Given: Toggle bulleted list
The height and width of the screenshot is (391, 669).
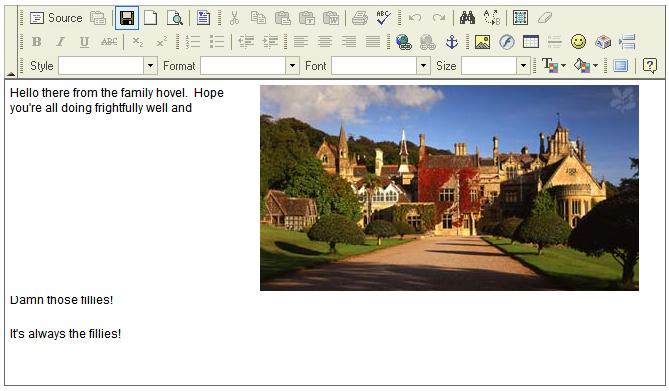Looking at the screenshot, I should [x=217, y=42].
